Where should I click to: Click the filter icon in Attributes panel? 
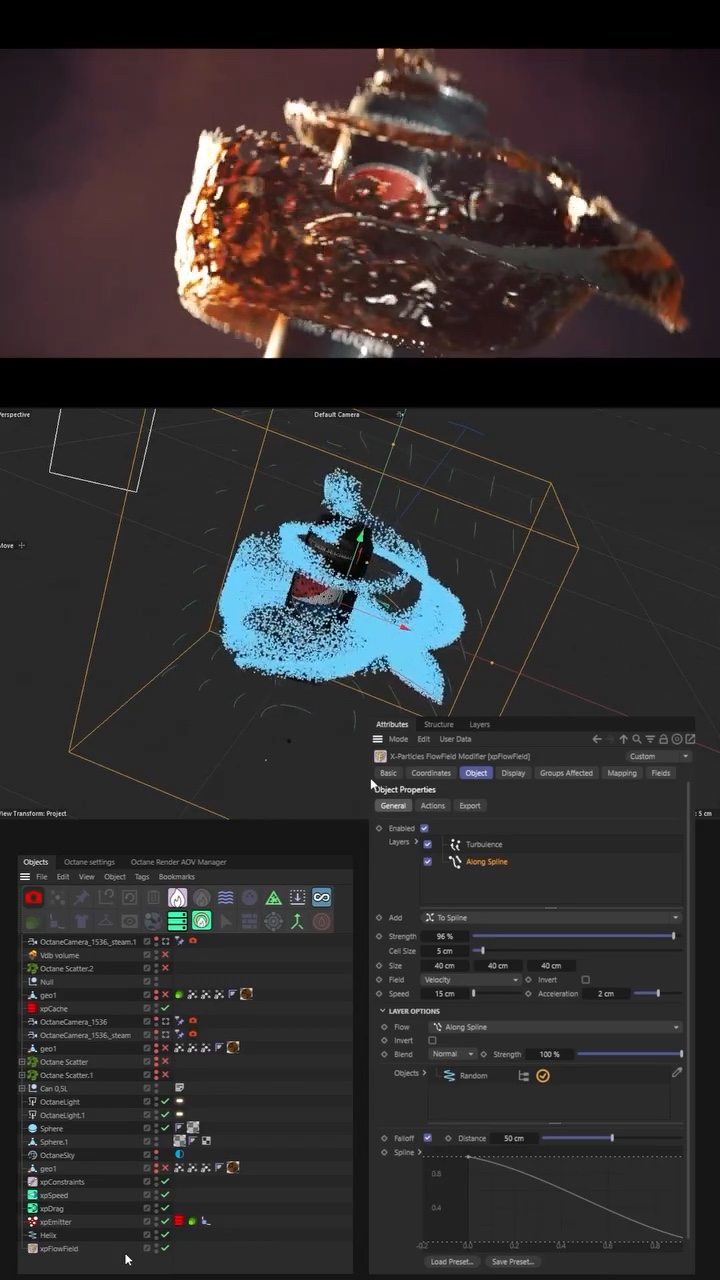point(650,739)
